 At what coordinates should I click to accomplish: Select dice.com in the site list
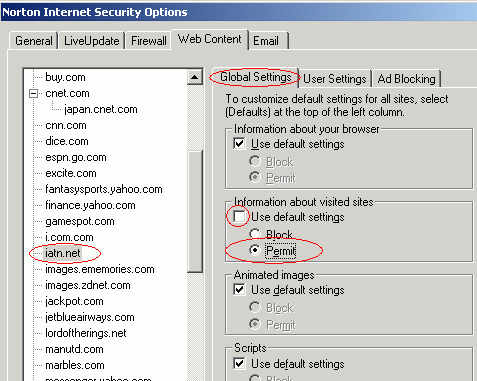[x=67, y=141]
